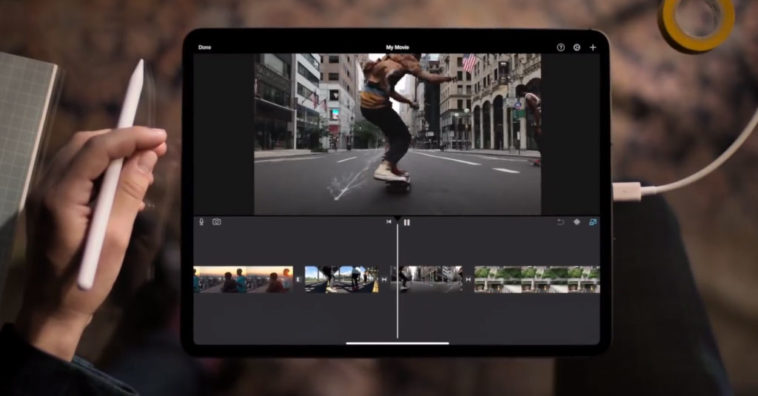Screen dimensions: 758x396
Task: Select the green building clip in timeline
Action: [x=537, y=279]
